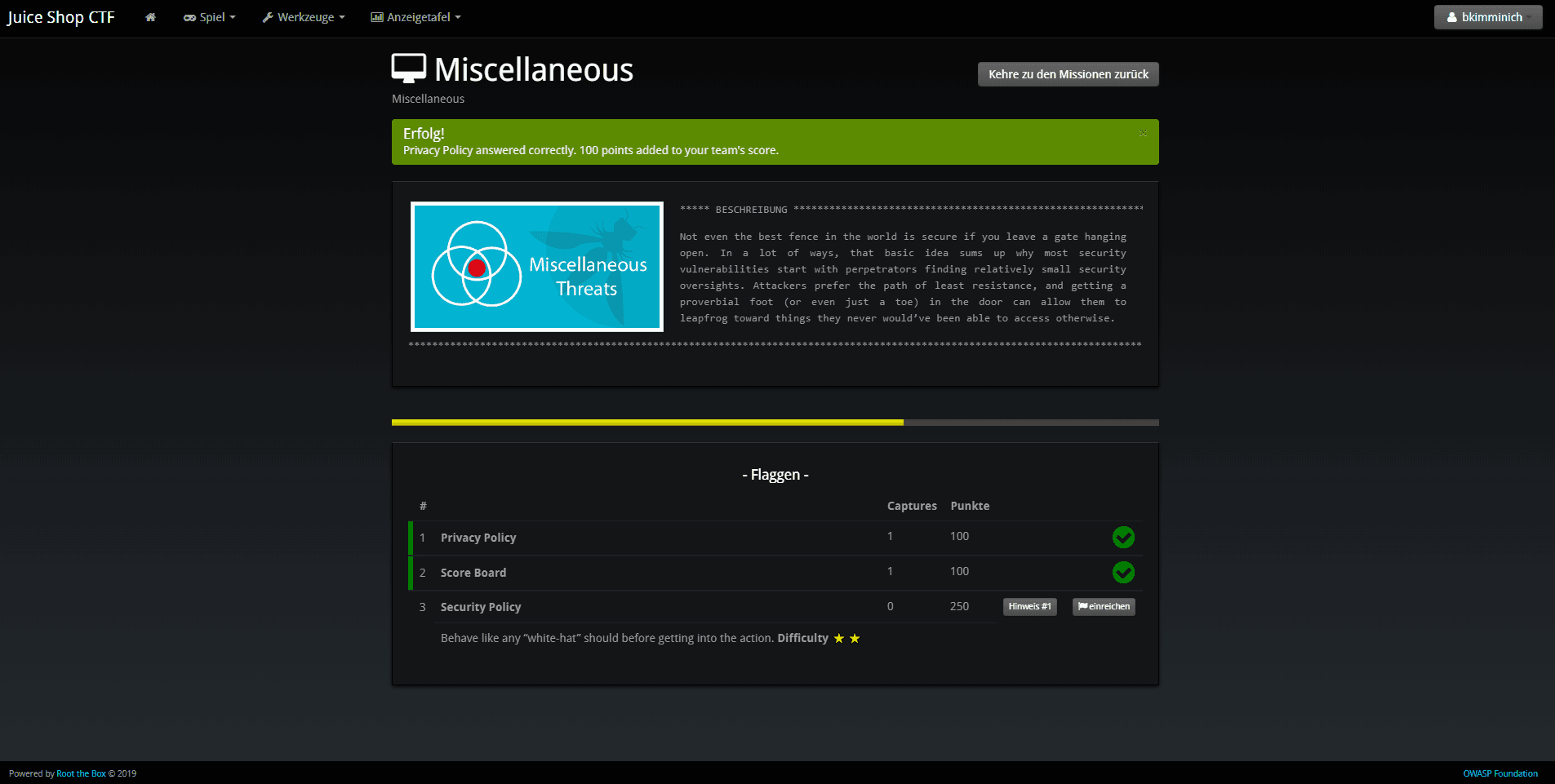Screen dimensions: 1555x784
Task: Click the Captures column header
Action: [x=912, y=506]
